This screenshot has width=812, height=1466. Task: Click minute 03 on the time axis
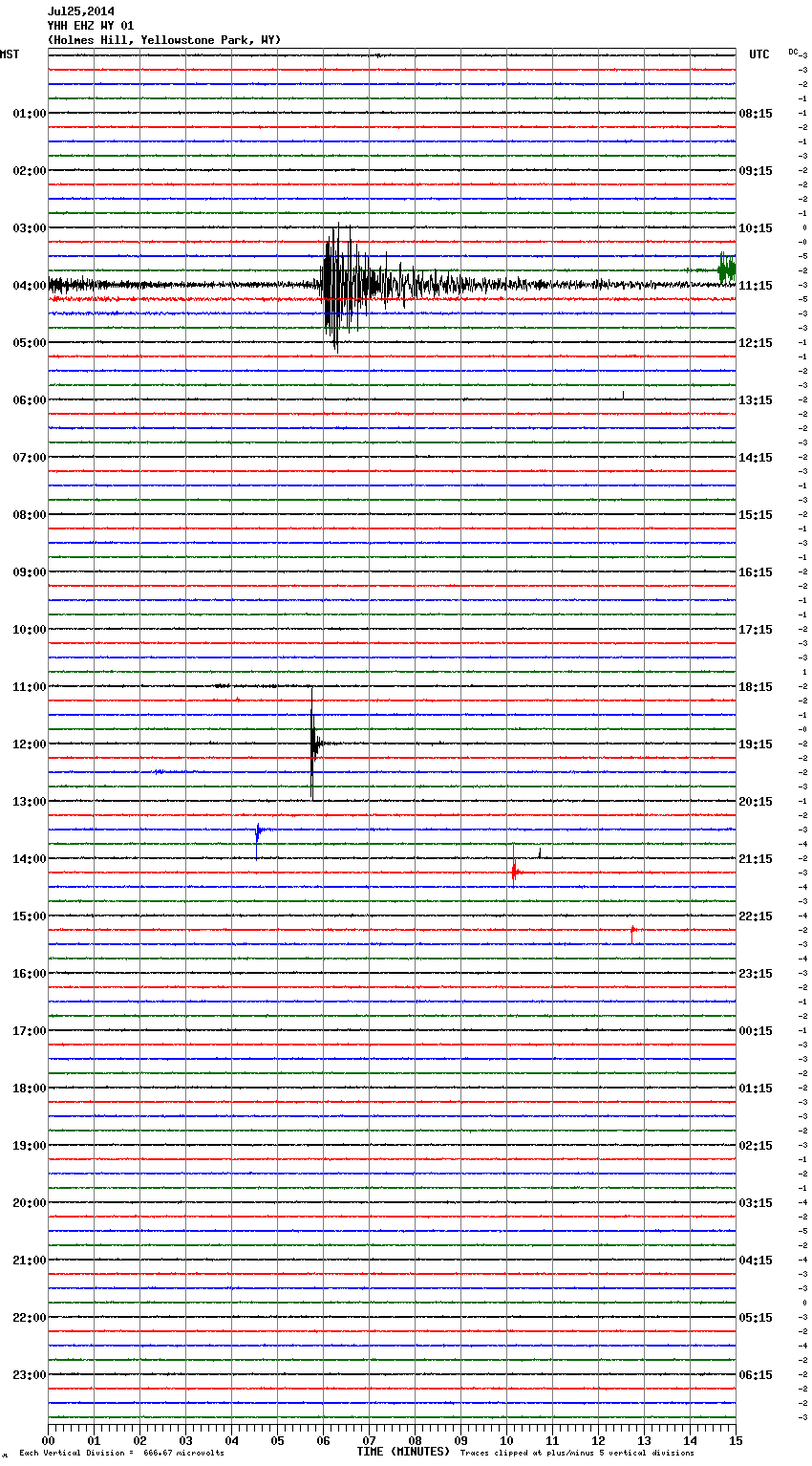[185, 1440]
